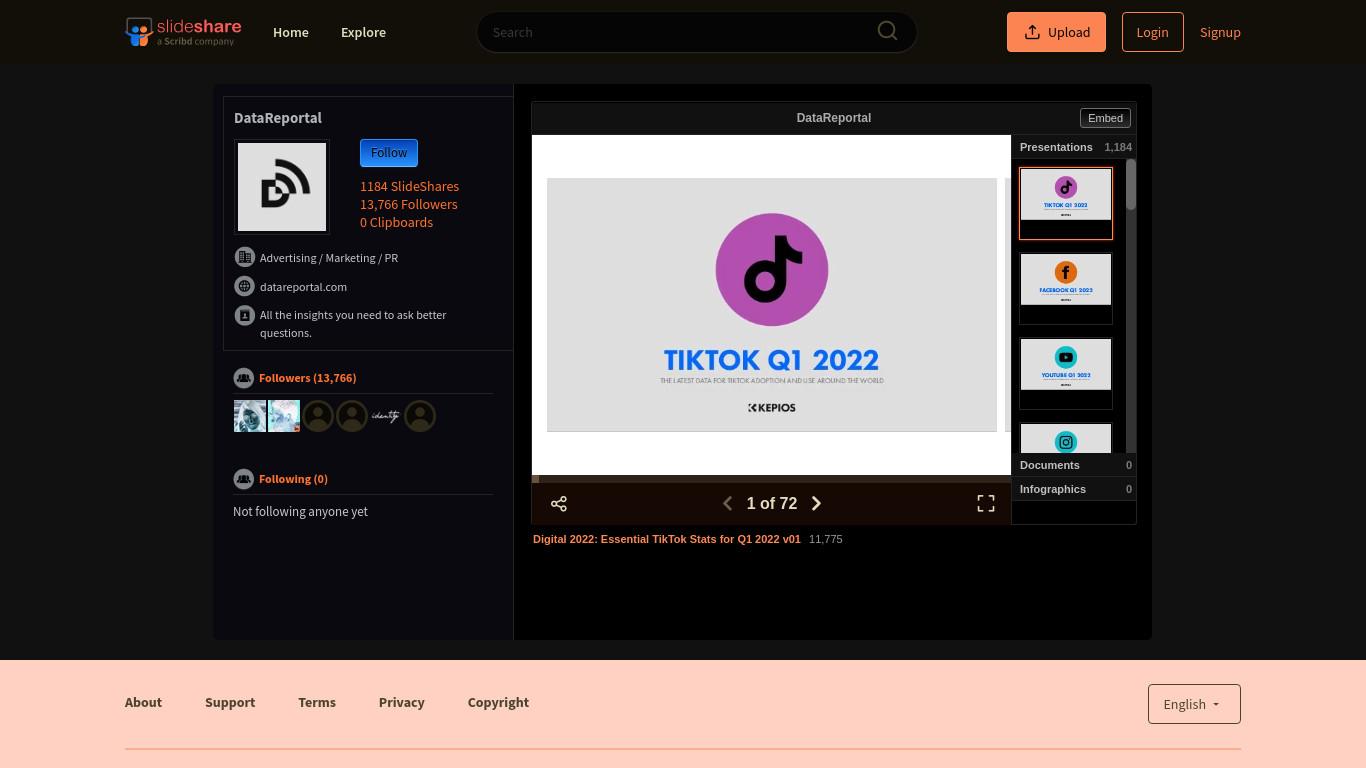Click the website globe icon
This screenshot has height=768, width=1366.
tap(244, 286)
